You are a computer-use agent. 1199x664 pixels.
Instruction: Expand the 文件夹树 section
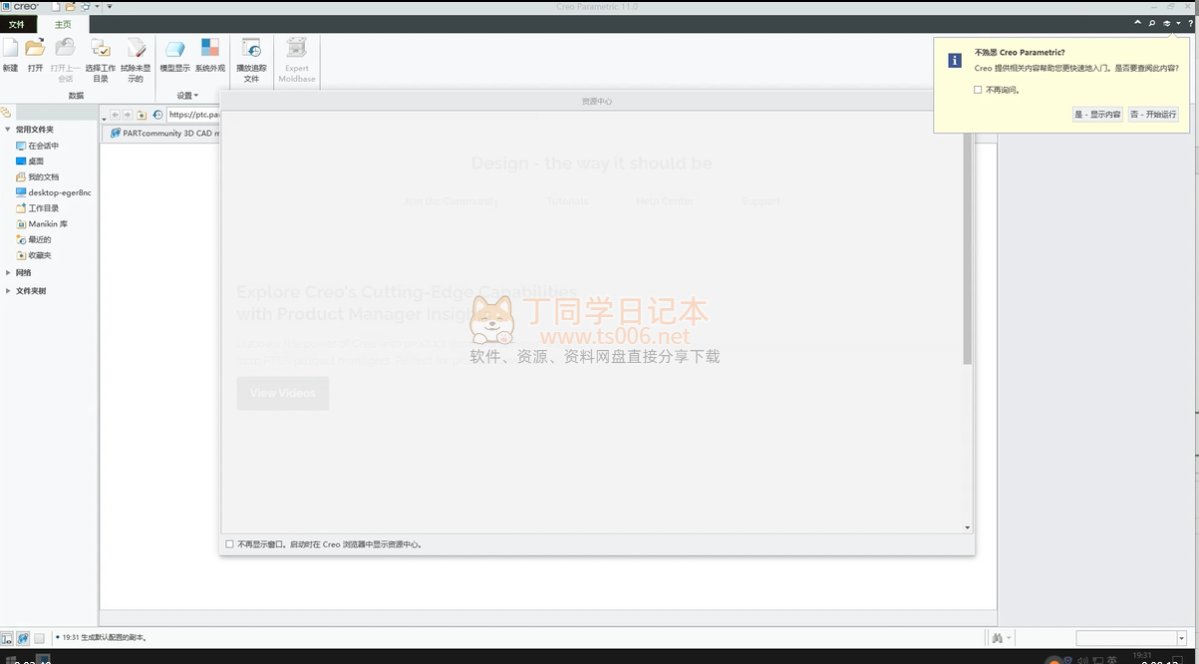tap(8, 291)
